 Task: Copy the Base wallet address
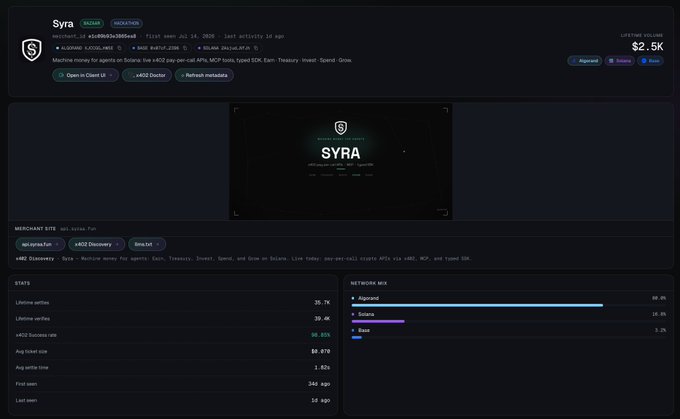(185, 48)
